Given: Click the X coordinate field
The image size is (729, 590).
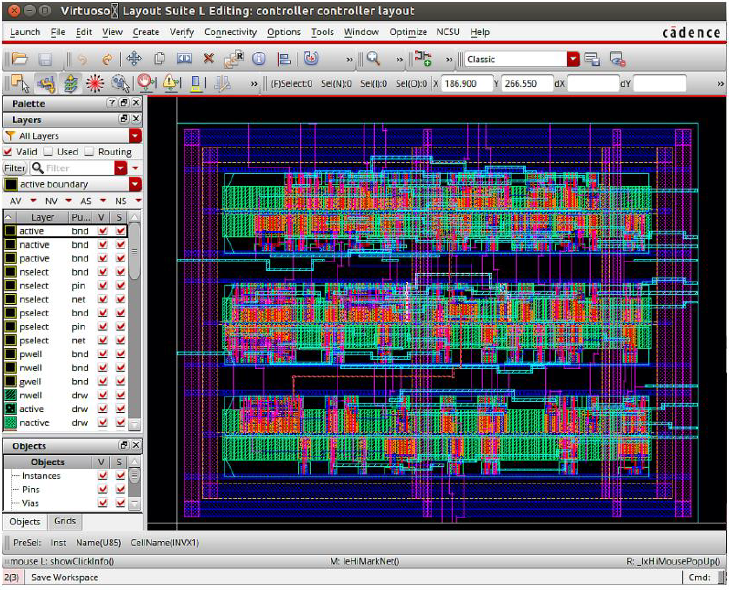Looking at the screenshot, I should coord(466,84).
